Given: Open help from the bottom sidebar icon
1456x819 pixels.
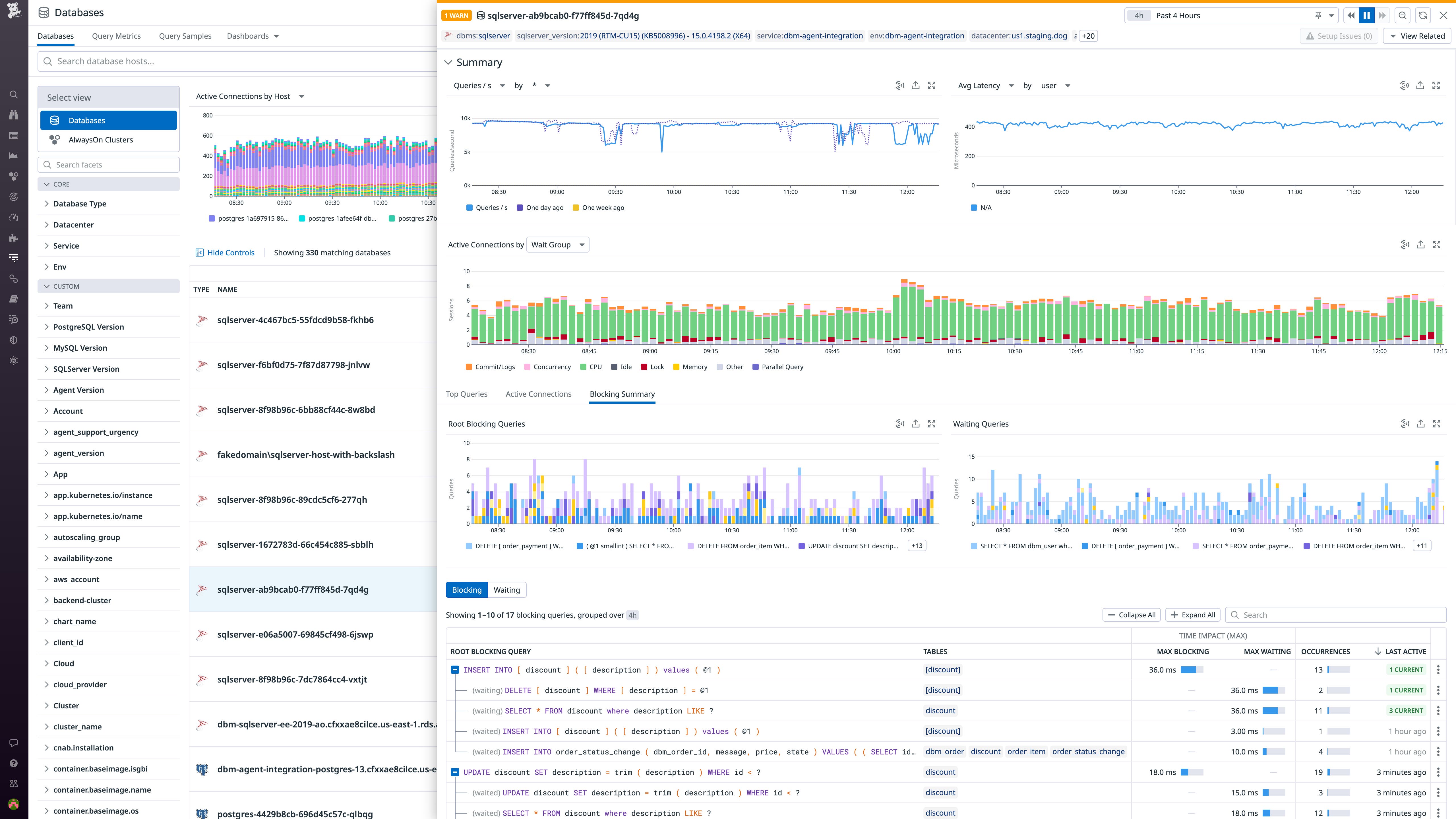Looking at the screenshot, I should pos(13,763).
